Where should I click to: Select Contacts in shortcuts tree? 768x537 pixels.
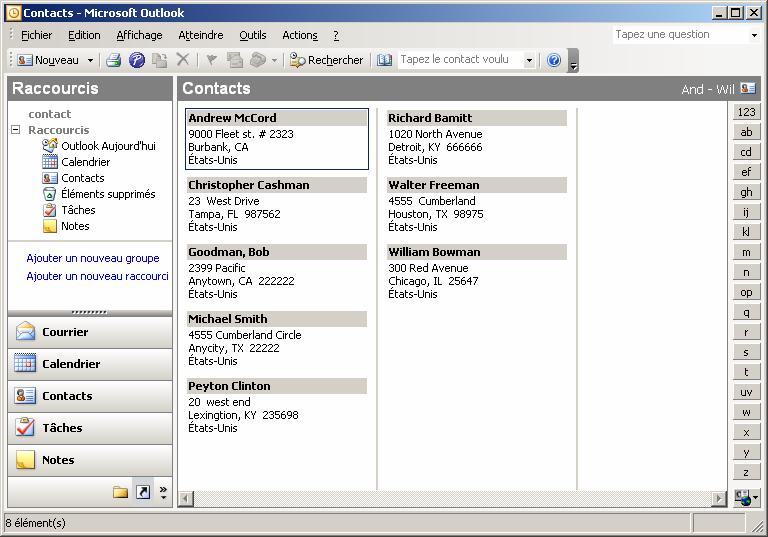73,178
